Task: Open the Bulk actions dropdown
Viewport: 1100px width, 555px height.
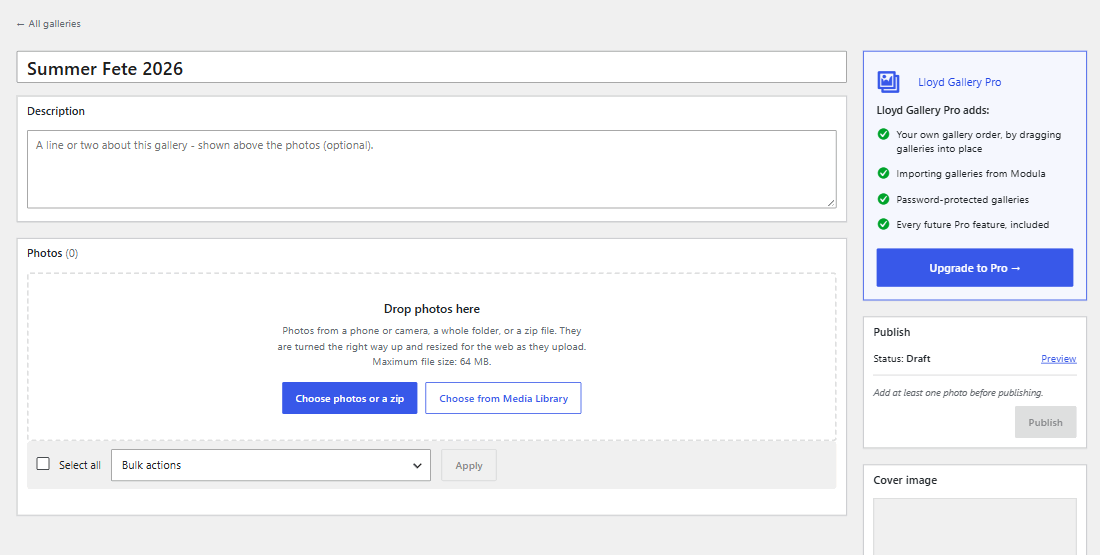Action: [271, 465]
